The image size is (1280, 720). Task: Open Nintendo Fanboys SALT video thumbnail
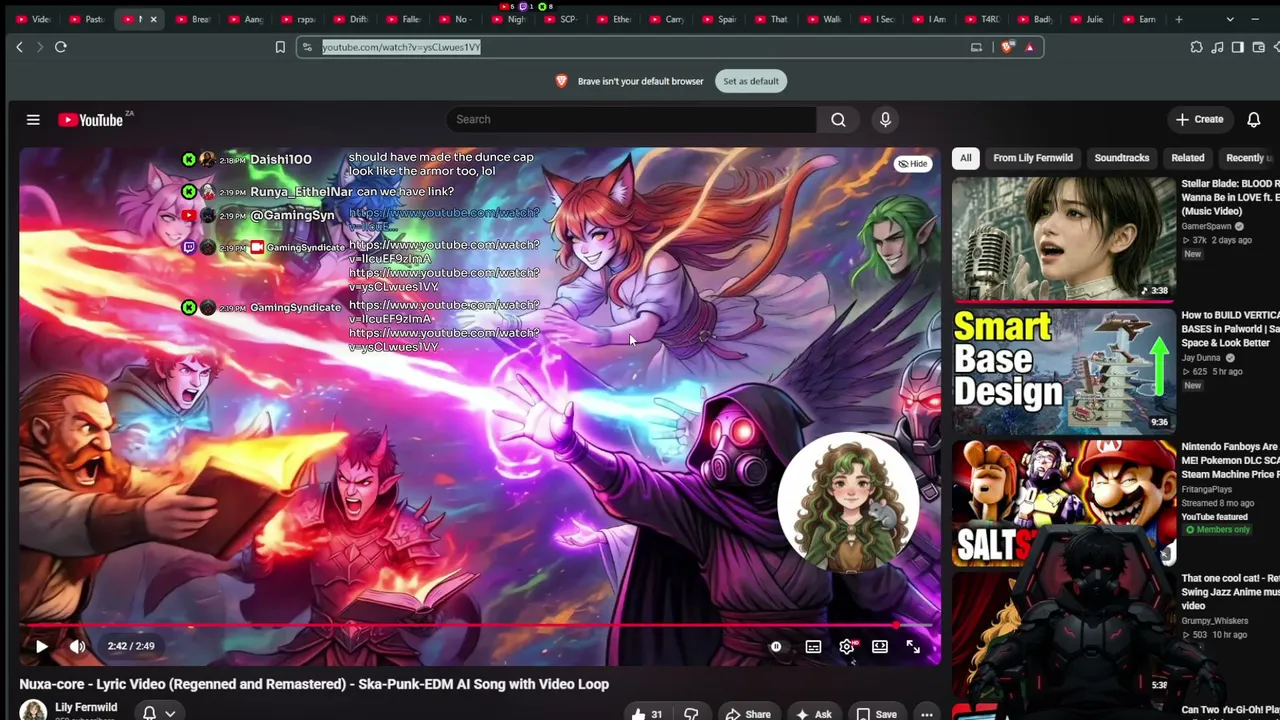click(1064, 502)
